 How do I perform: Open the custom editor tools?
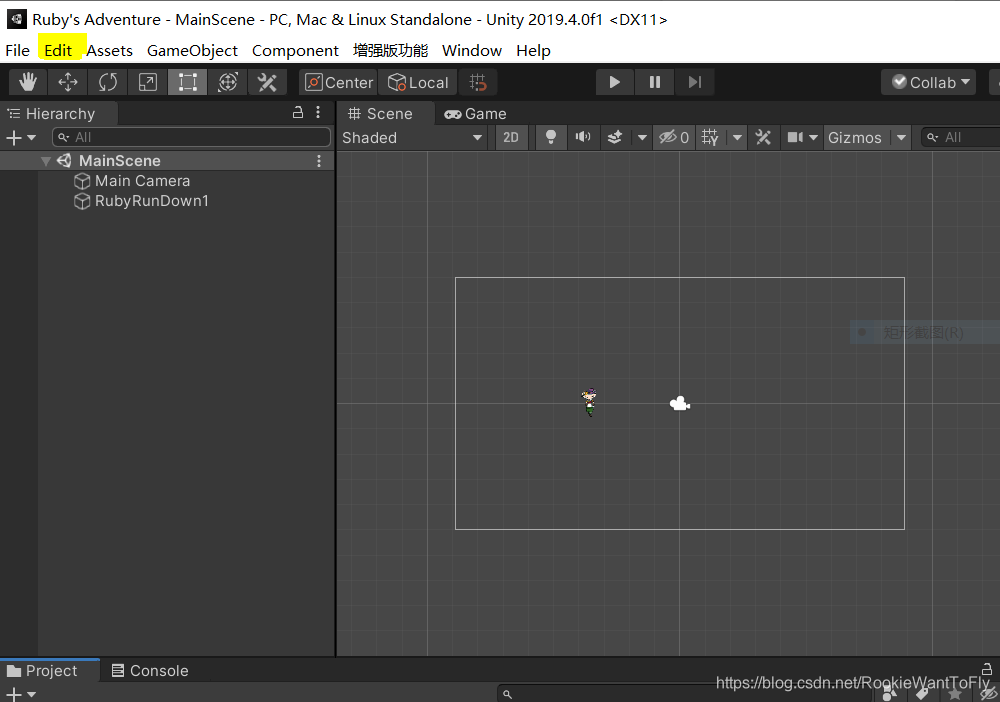(267, 82)
